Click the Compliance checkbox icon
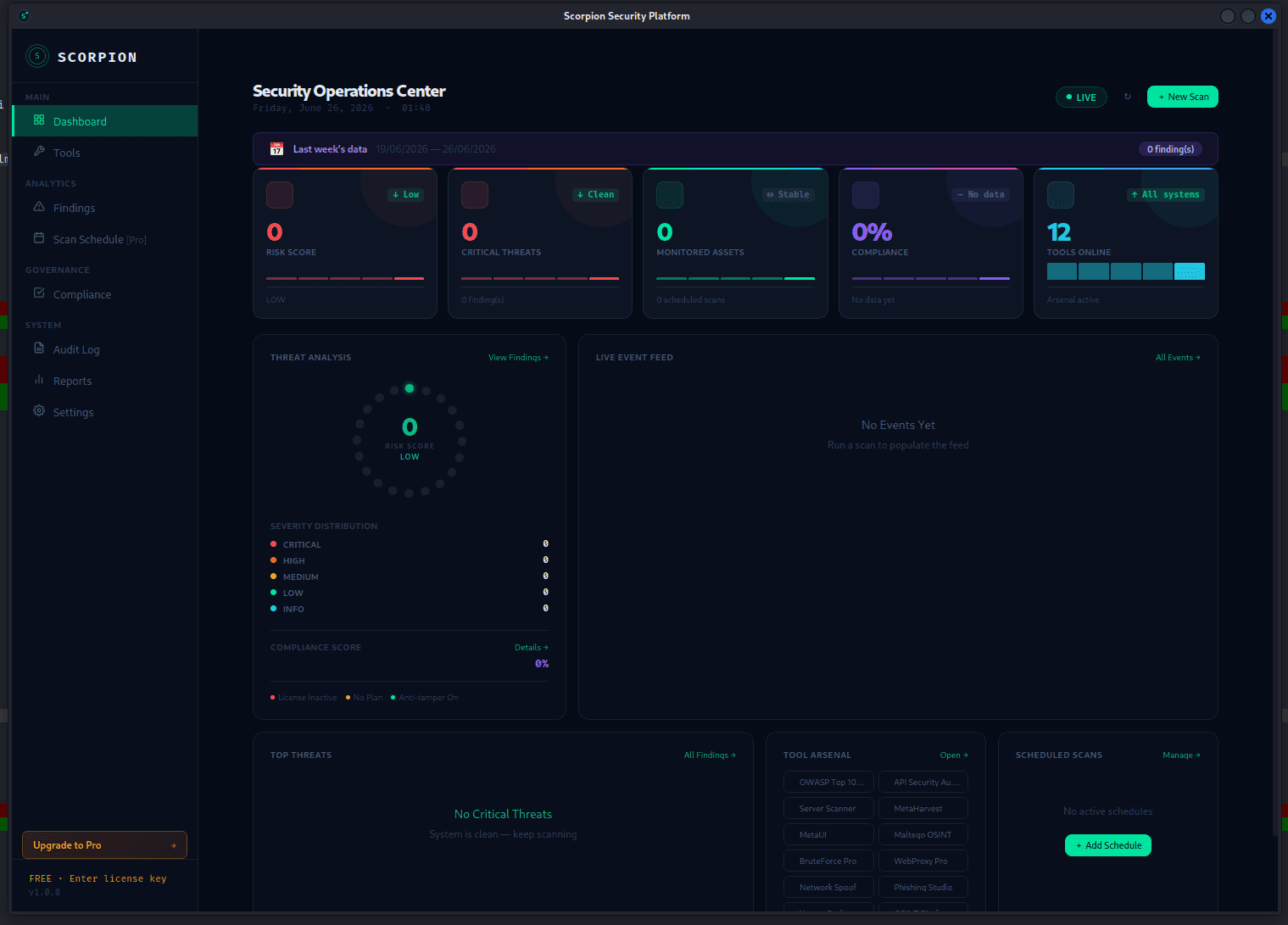The width and height of the screenshot is (1288, 925). (39, 293)
